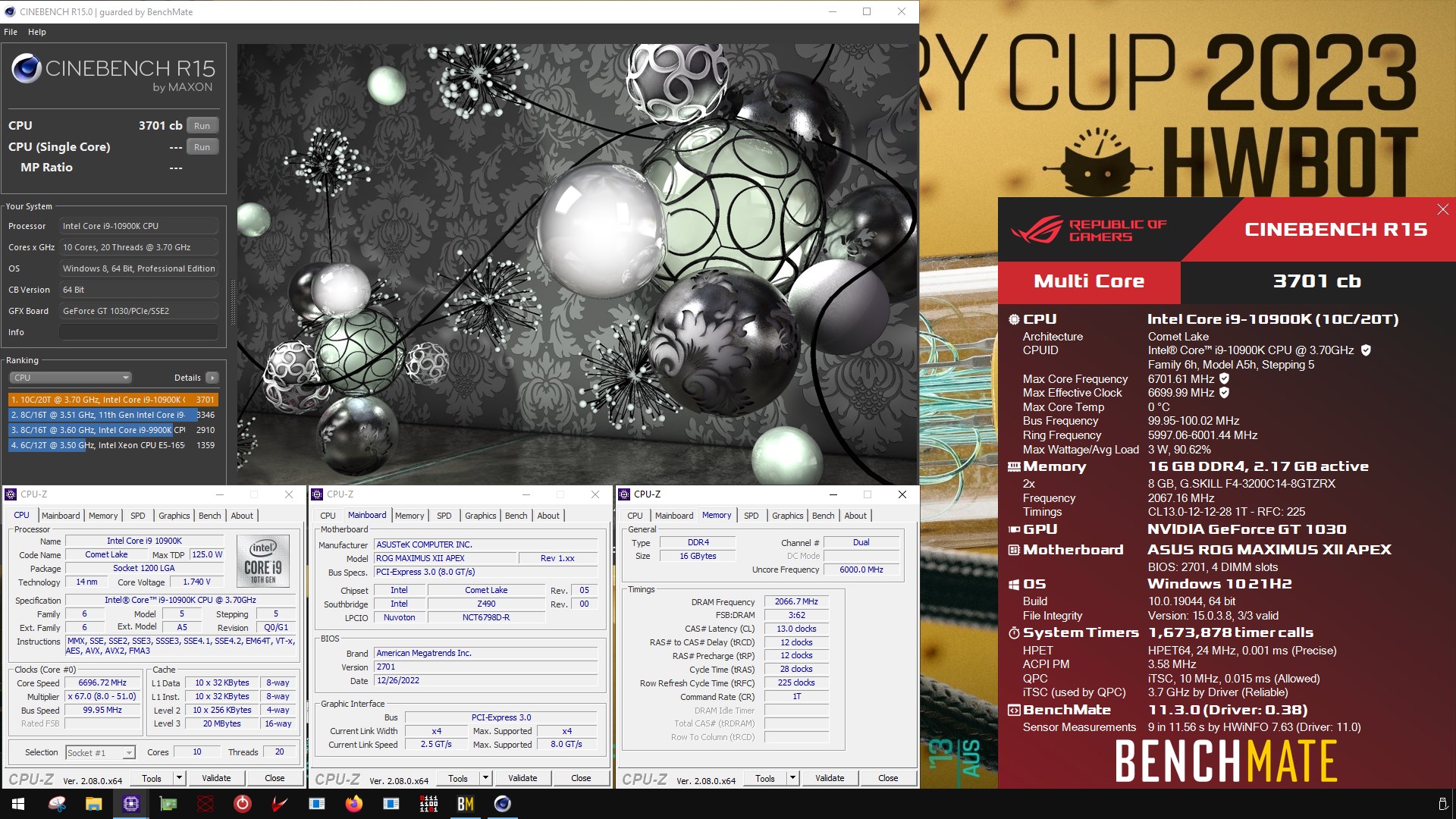Open the green graphics card taskbar icon
The width and height of the screenshot is (1456, 819).
pos(168,804)
